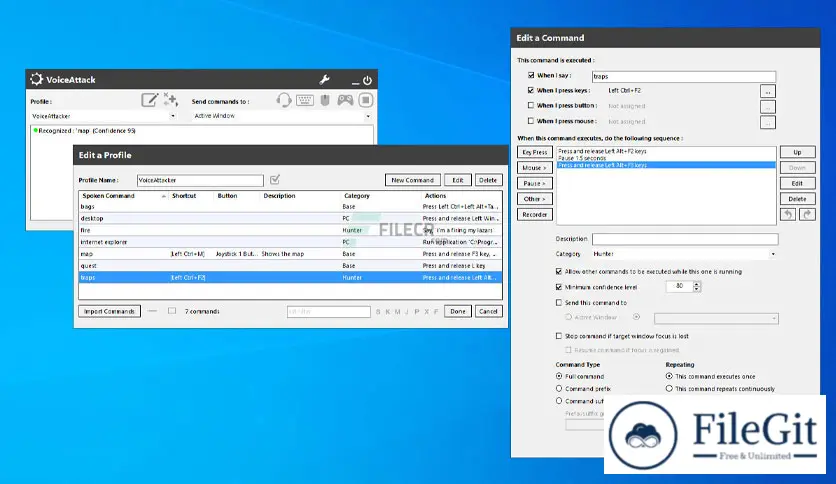Open the Category dropdown showing Hunter

[685, 254]
